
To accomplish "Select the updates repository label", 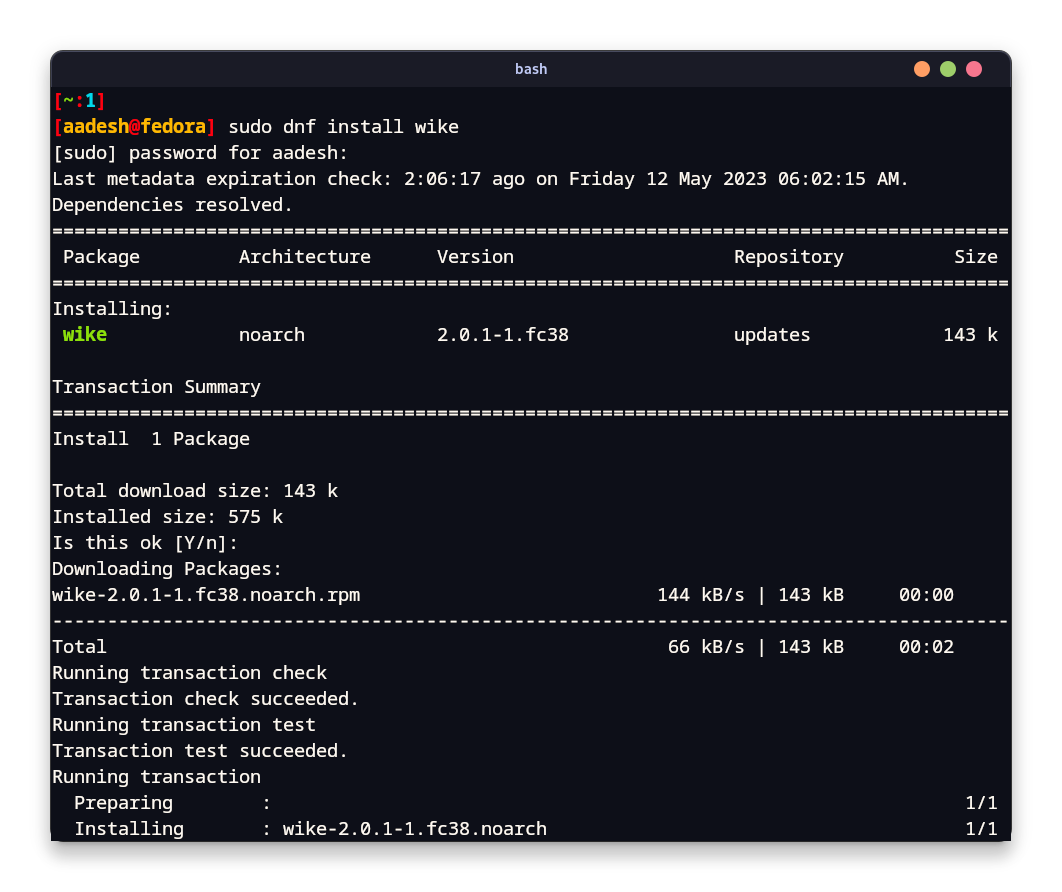I will 772,334.
